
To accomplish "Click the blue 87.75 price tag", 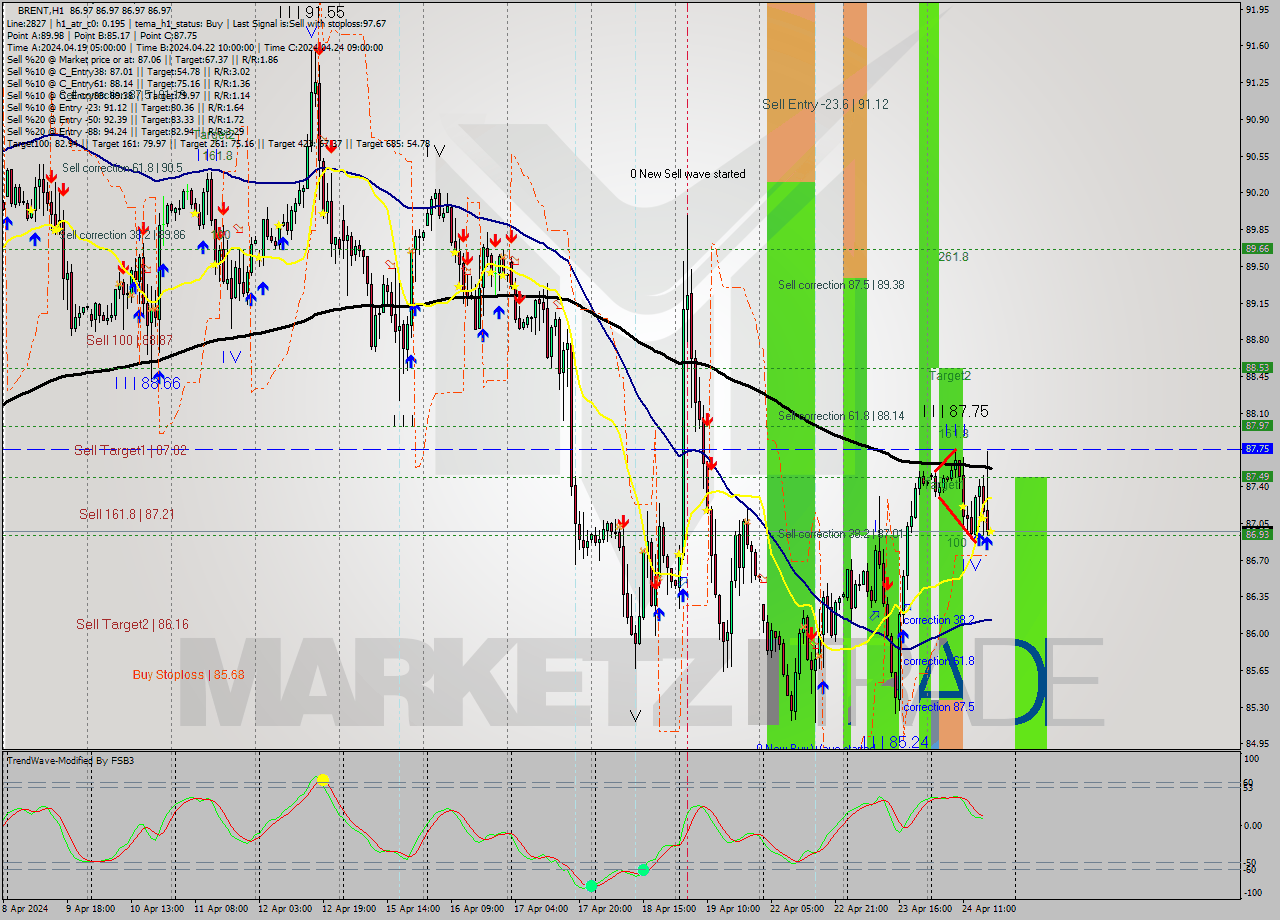I will pyautogui.click(x=1257, y=449).
